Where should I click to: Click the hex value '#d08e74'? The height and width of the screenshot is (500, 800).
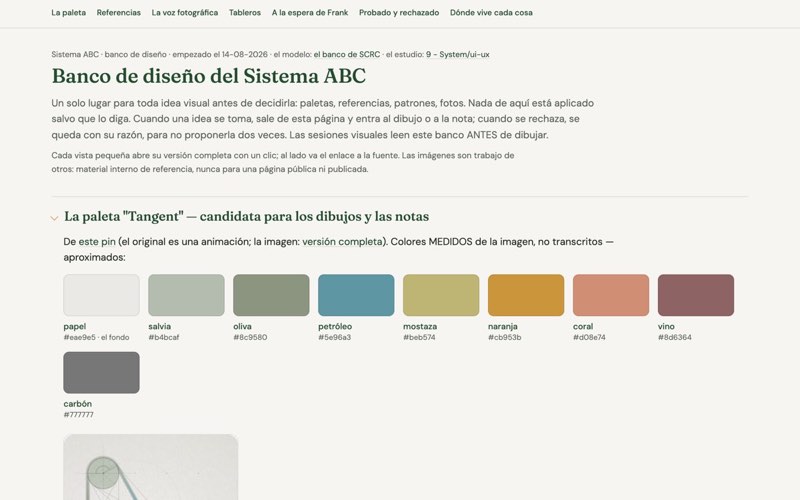pyautogui.click(x=589, y=337)
